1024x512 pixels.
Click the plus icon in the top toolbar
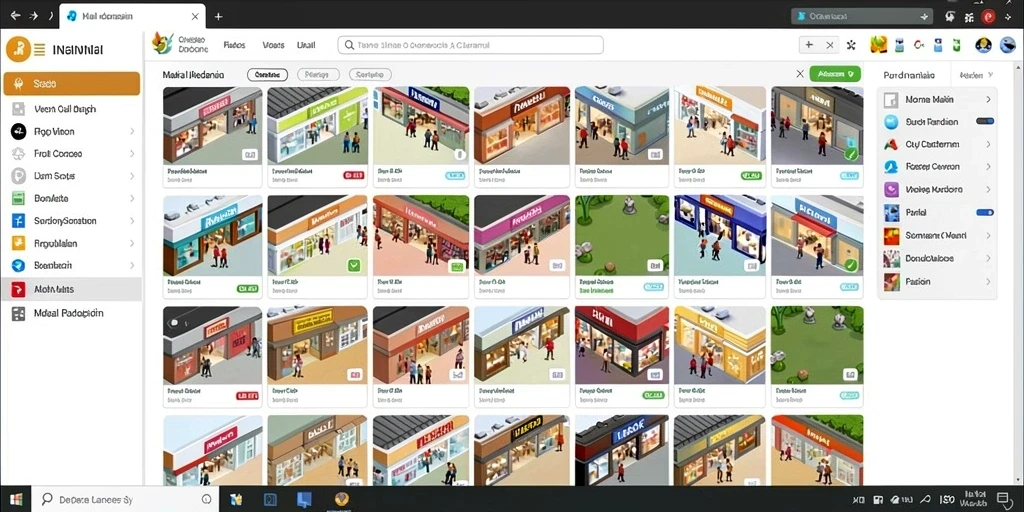point(809,45)
